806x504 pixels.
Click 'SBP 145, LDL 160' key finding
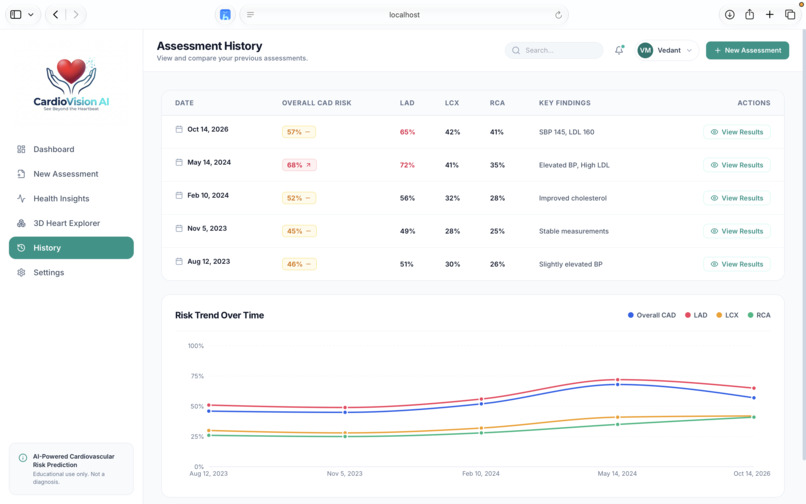pos(566,132)
